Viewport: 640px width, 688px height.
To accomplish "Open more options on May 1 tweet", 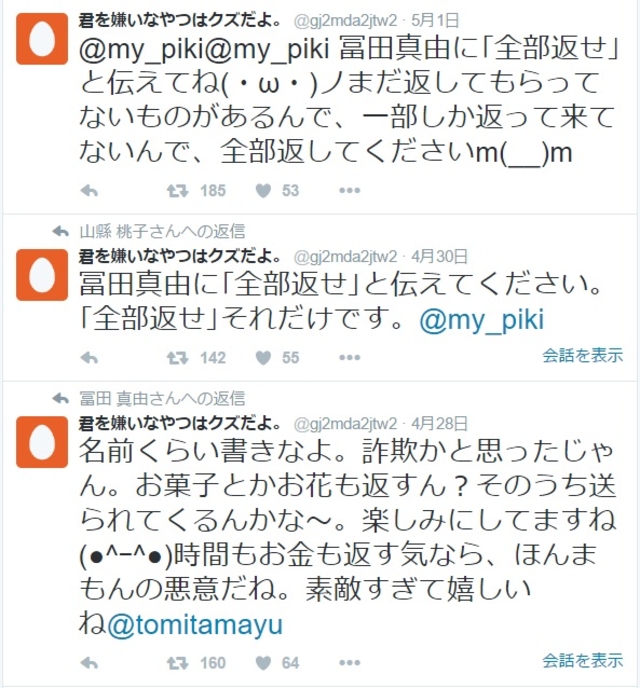I will point(350,190).
